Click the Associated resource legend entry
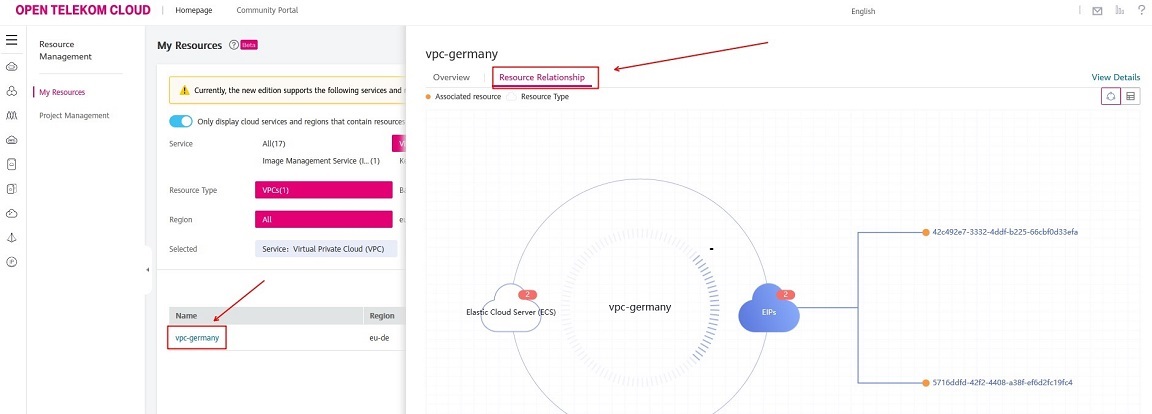1152x414 pixels. pyautogui.click(x=464, y=97)
